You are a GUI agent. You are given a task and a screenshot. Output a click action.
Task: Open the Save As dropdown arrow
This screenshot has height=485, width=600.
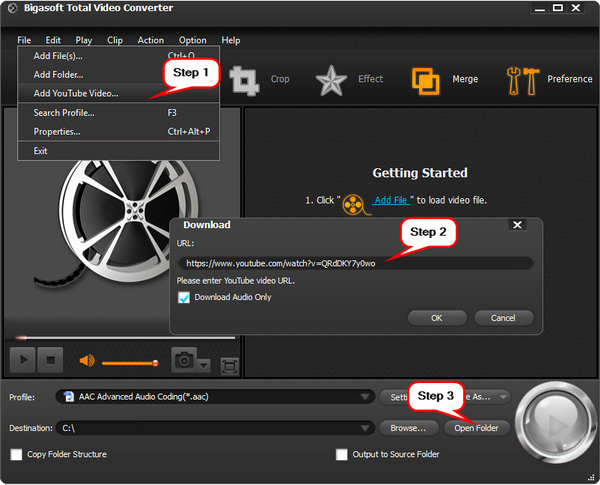[503, 397]
